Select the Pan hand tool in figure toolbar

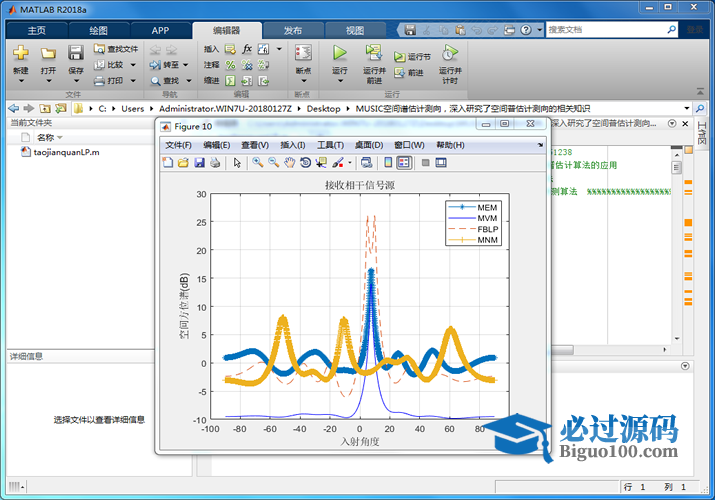click(289, 162)
